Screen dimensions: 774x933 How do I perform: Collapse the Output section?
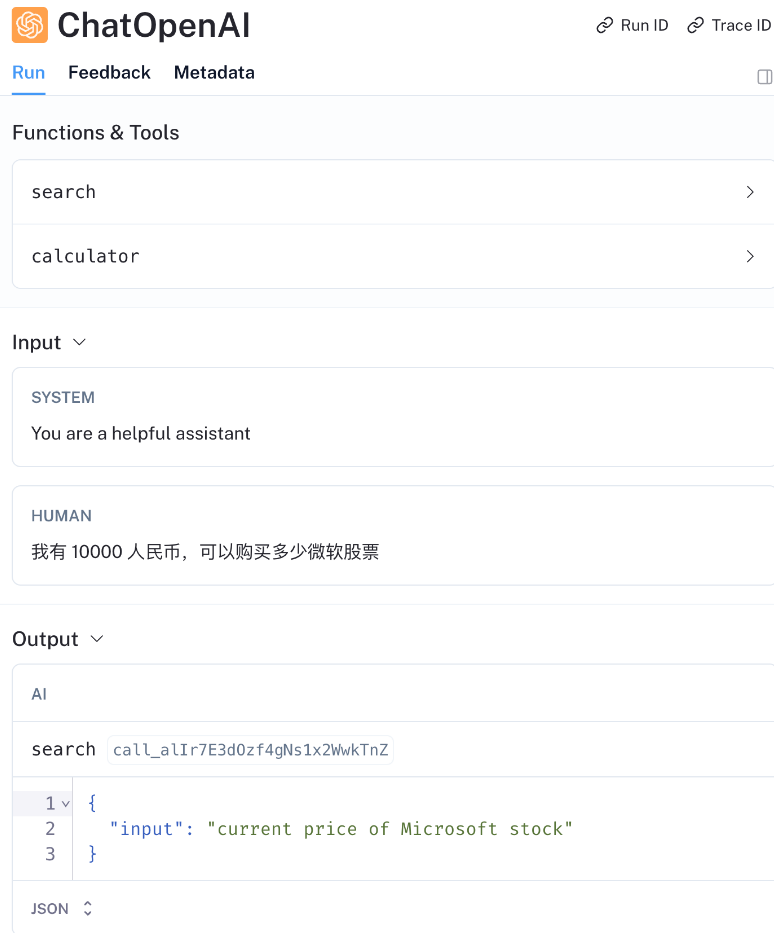tap(96, 639)
